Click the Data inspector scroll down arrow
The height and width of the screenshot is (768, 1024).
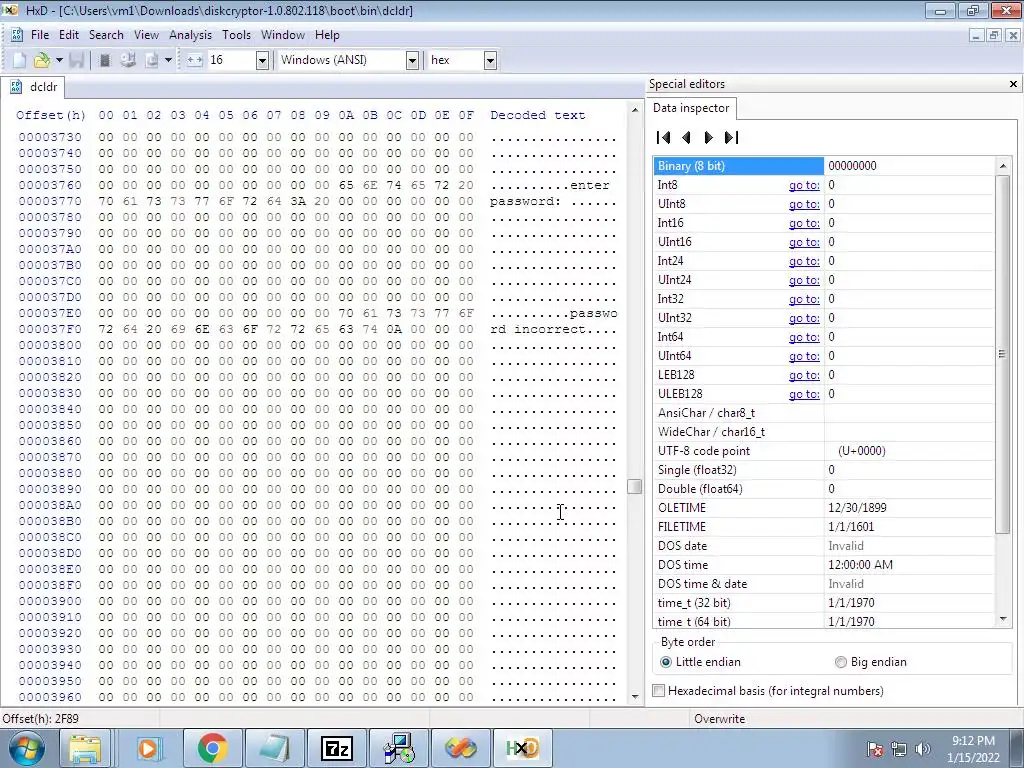(x=1002, y=619)
